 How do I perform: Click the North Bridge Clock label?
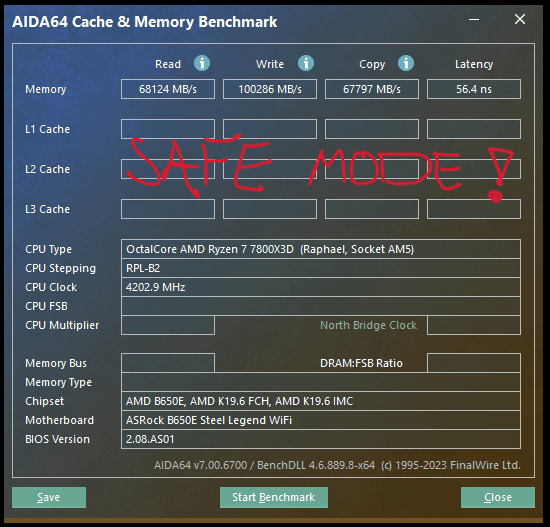368,325
